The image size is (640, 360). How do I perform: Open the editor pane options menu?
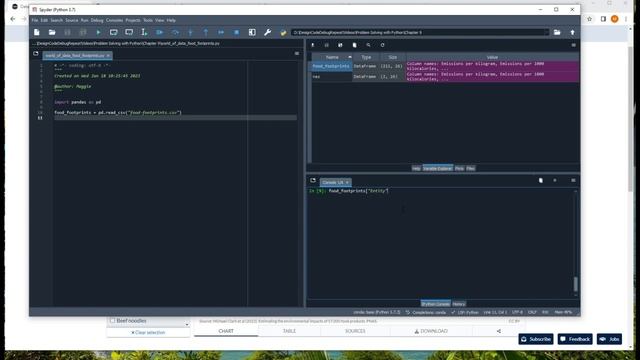click(x=297, y=53)
